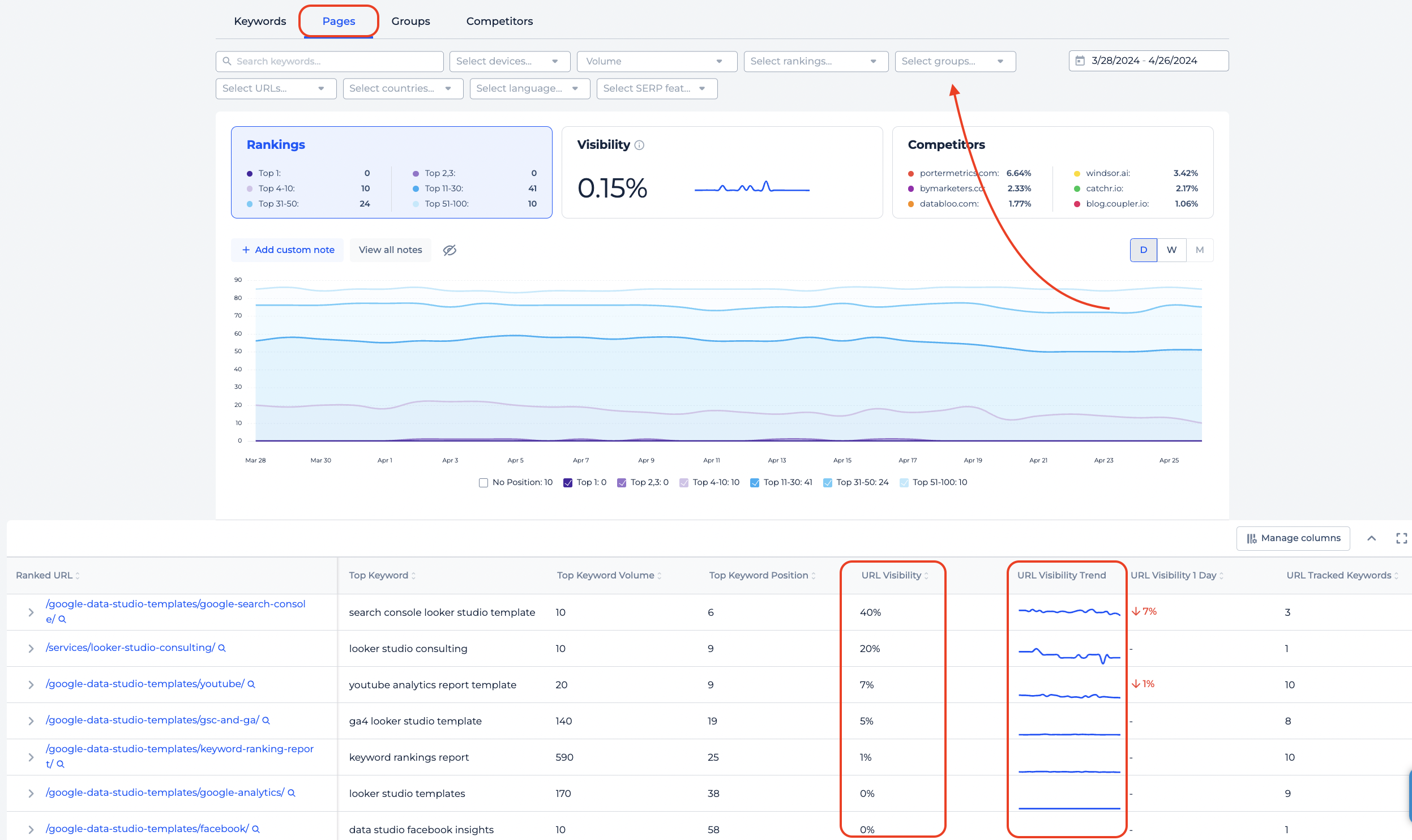Open the Select language dropdown
Image resolution: width=1412 pixels, height=840 pixels.
pos(530,88)
